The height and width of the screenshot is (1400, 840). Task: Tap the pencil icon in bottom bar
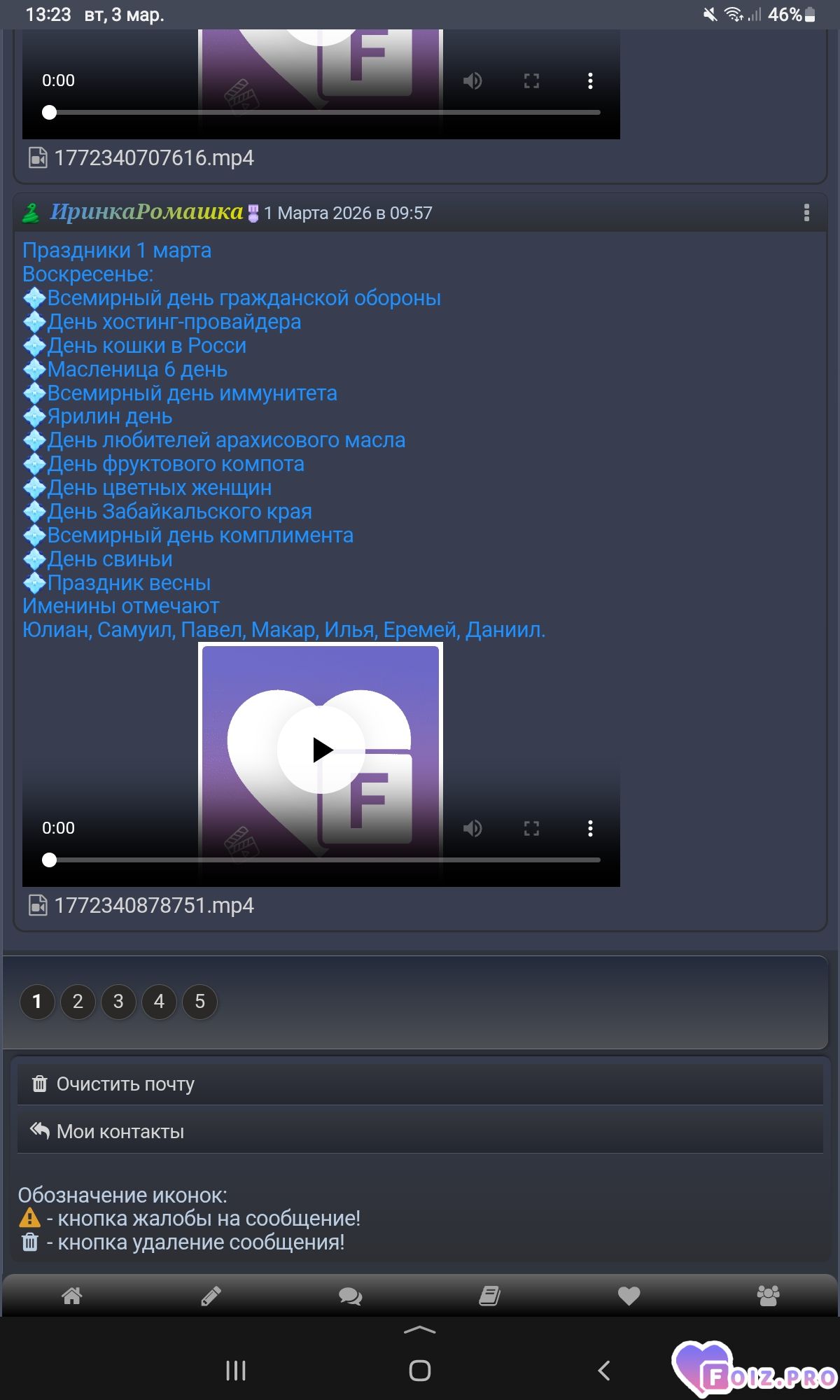tap(211, 1296)
